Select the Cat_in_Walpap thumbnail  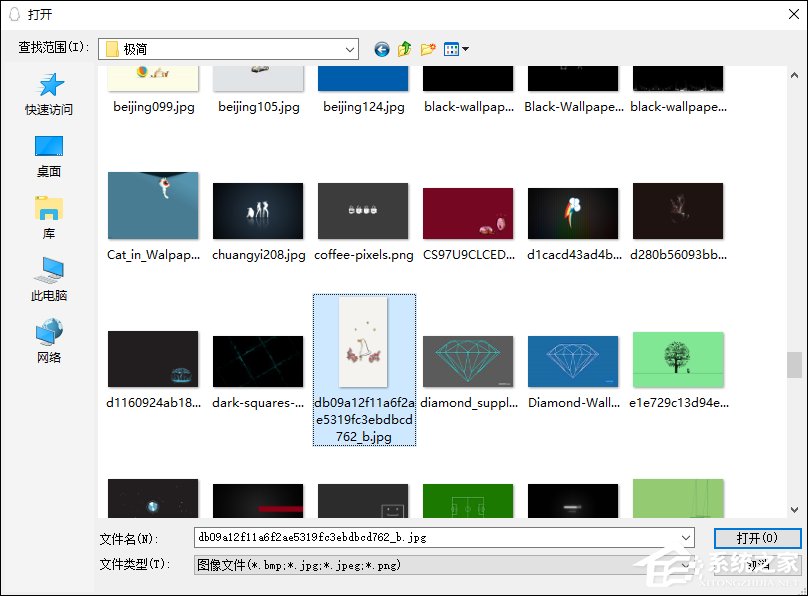pyautogui.click(x=152, y=210)
